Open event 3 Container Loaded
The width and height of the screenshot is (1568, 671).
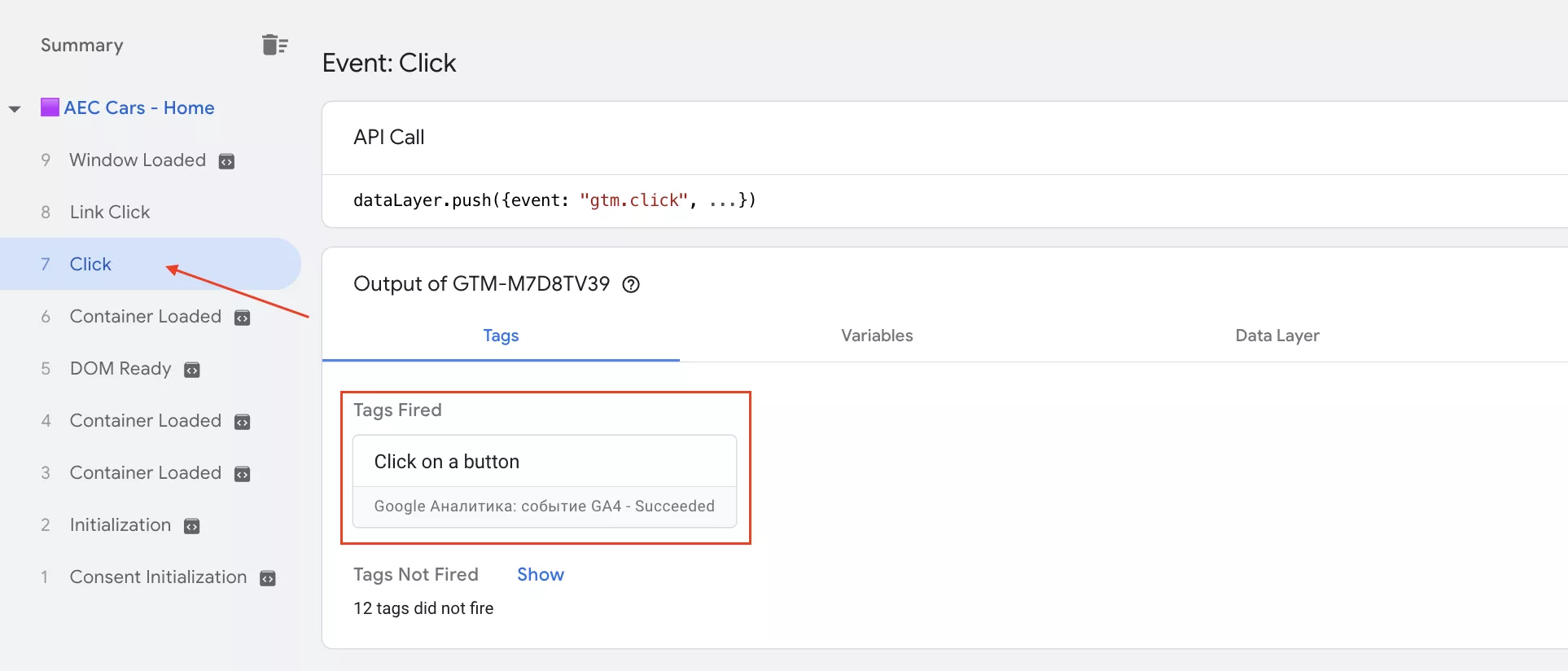coord(145,473)
